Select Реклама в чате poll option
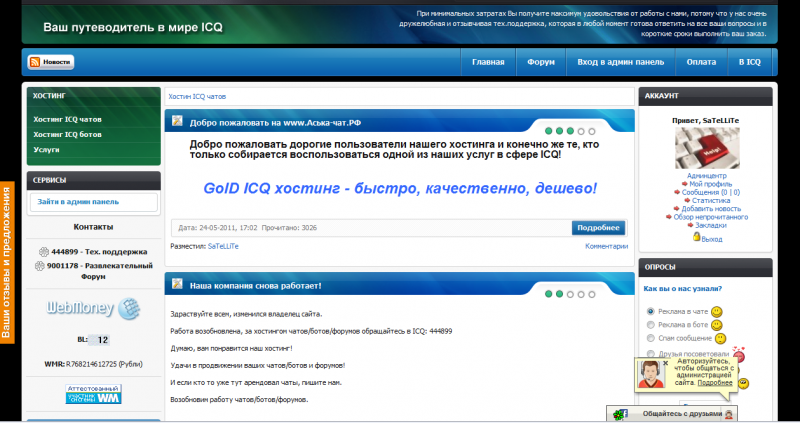 pos(651,311)
